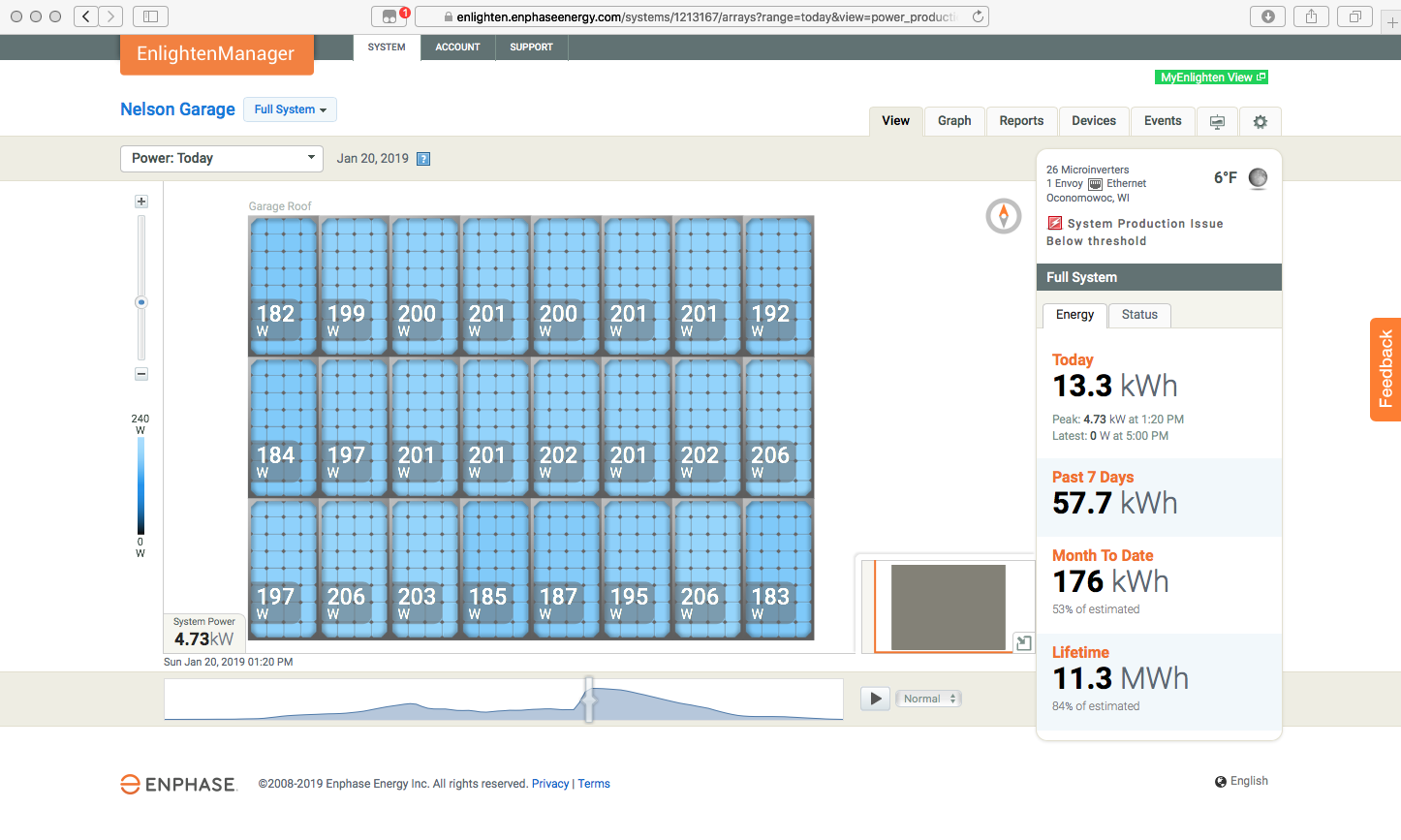This screenshot has width=1401, height=840.
Task: Click the power color scale legend
Action: pos(140,485)
